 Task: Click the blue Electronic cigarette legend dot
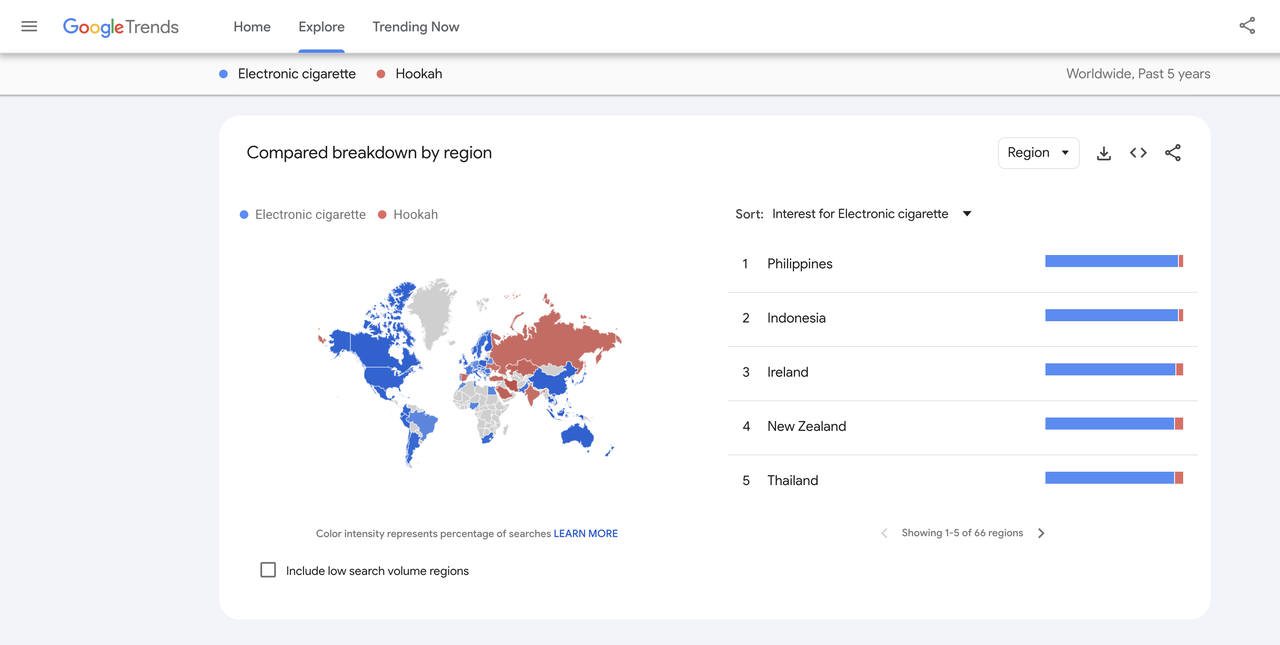(x=244, y=215)
